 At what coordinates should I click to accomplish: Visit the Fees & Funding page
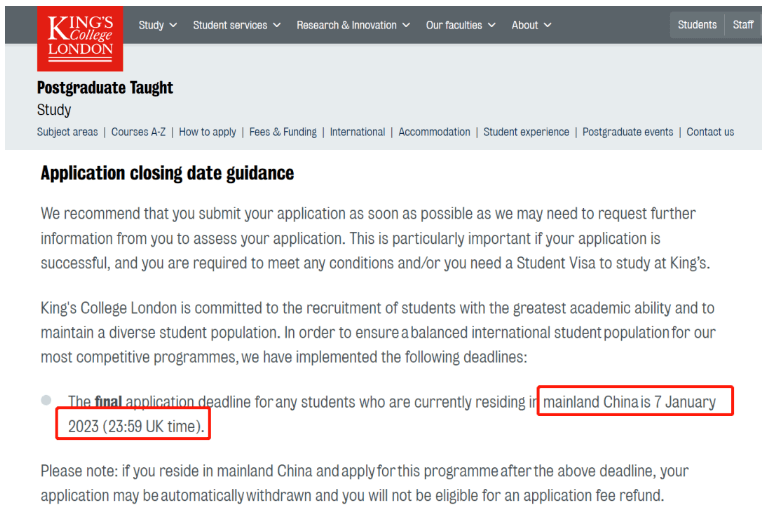pos(283,132)
